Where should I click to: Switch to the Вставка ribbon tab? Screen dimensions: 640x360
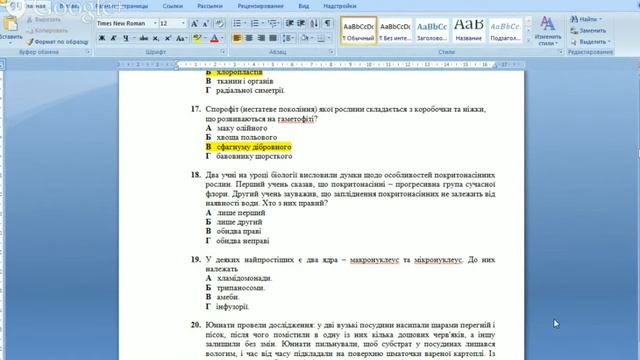(69, 6)
